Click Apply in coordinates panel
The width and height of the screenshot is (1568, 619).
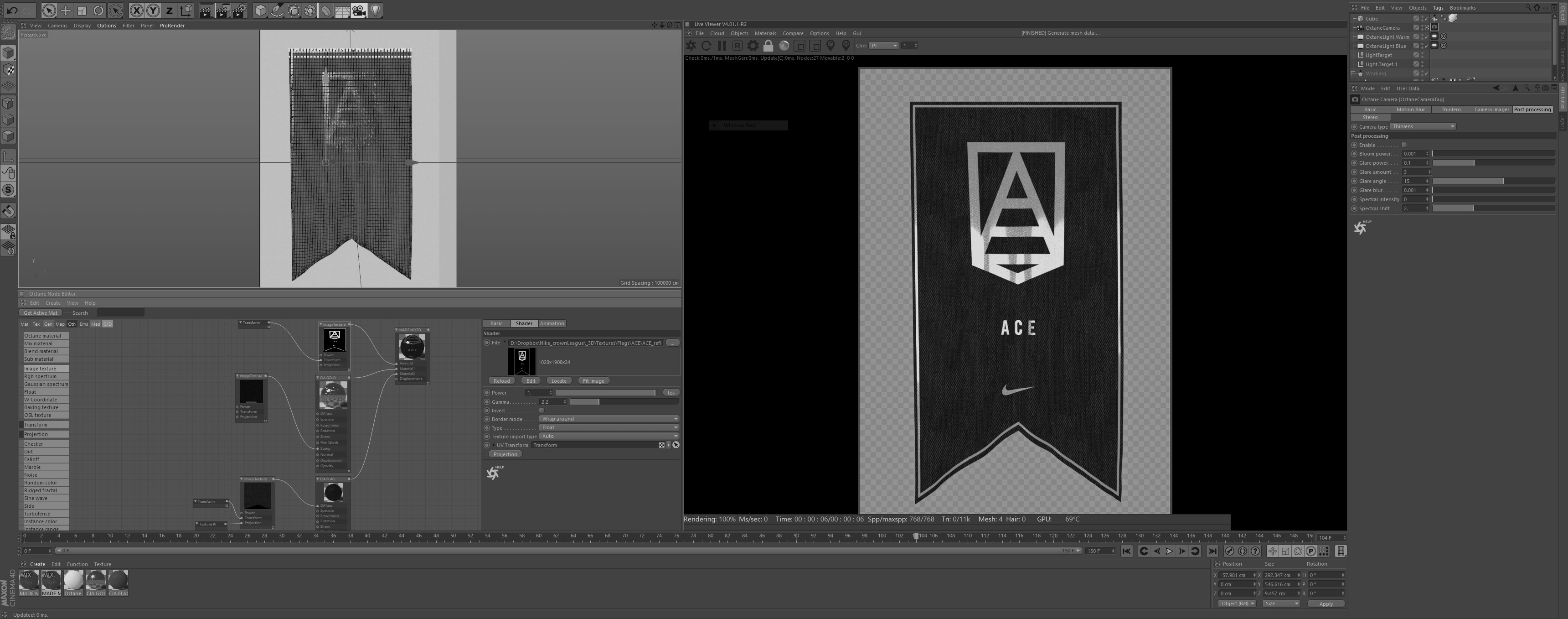tap(1326, 604)
